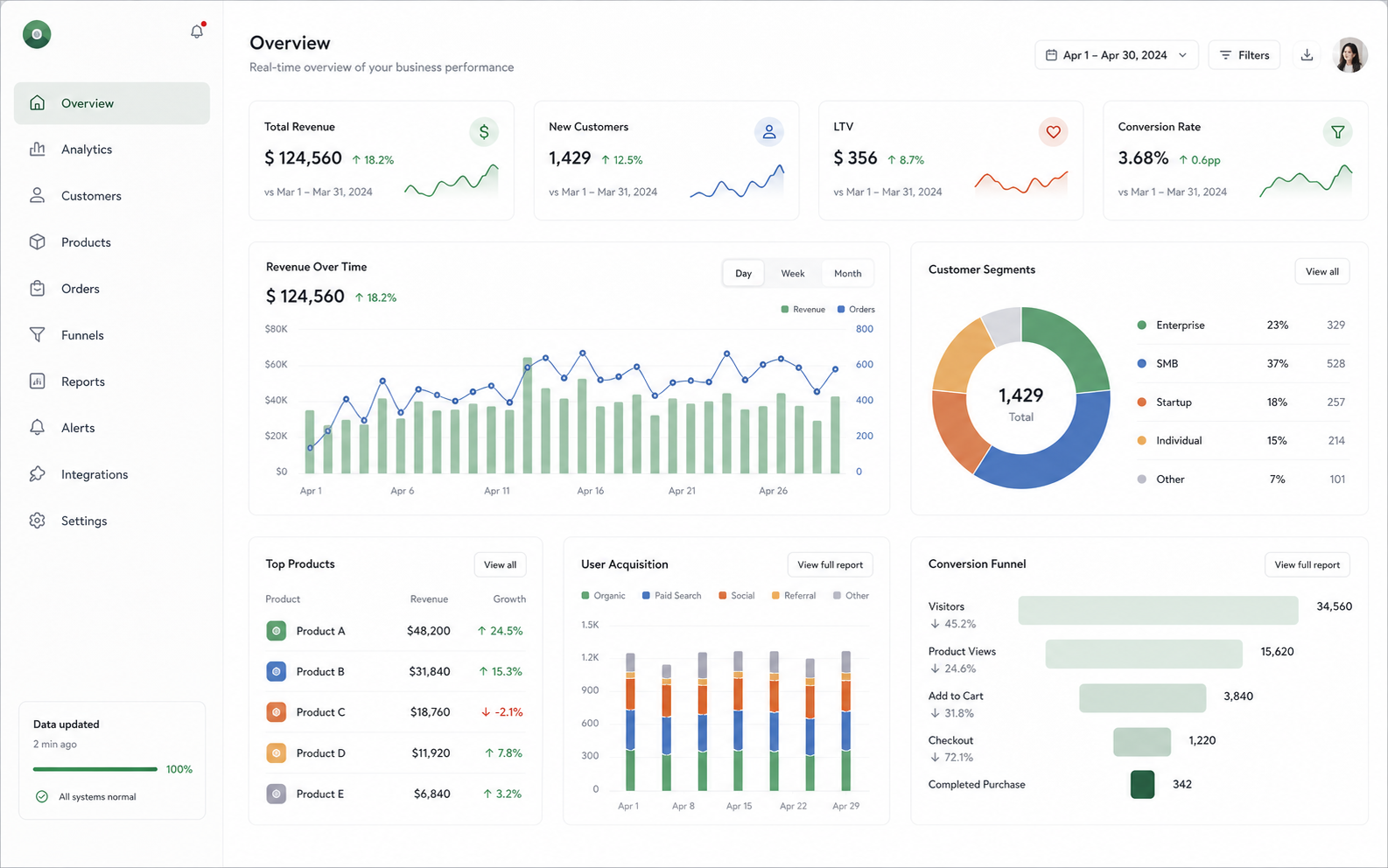1388x868 pixels.
Task: Click the SMB blue segment dot
Action: tap(1141, 364)
